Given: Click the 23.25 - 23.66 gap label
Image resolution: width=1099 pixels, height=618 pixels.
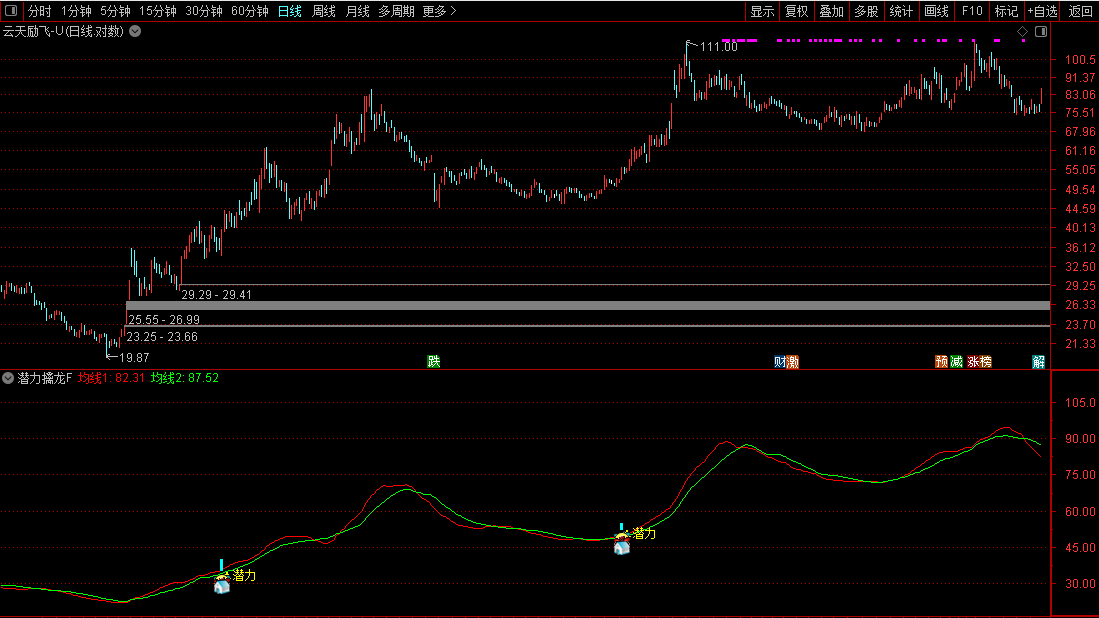Looking at the screenshot, I should 162,337.
